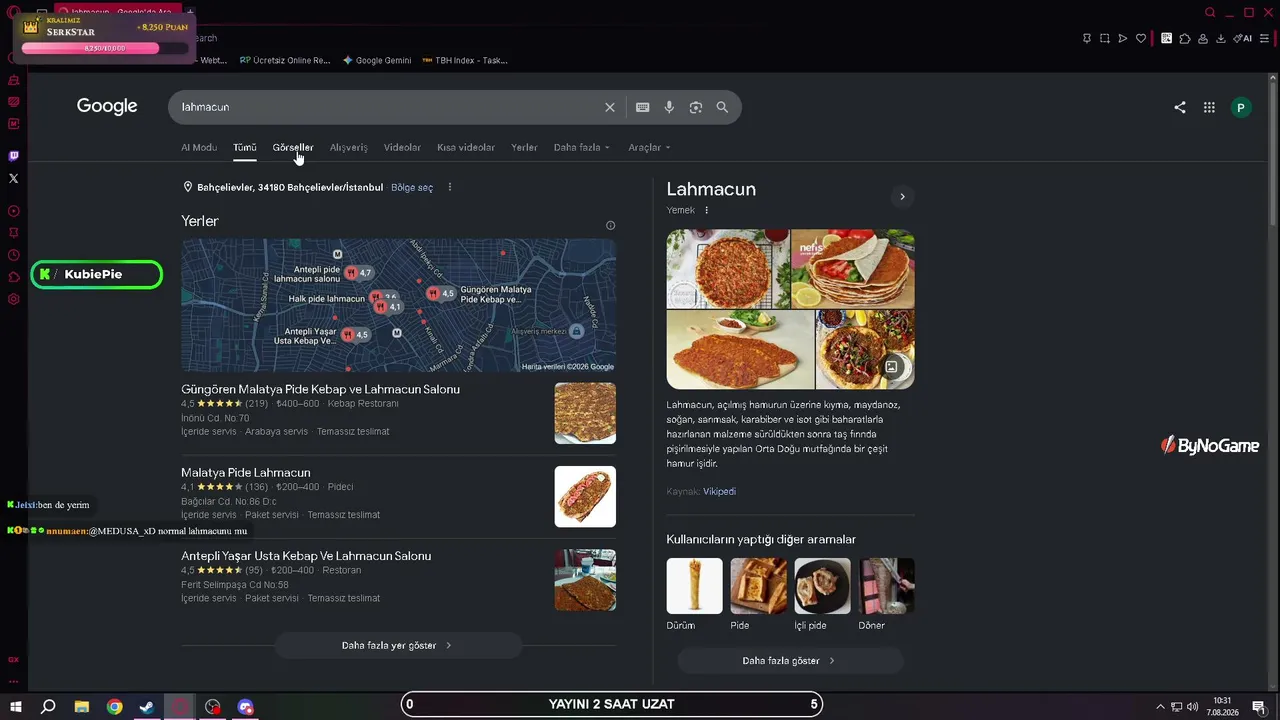
Task: Click Daha fazla yer göster button
Action: point(398,645)
